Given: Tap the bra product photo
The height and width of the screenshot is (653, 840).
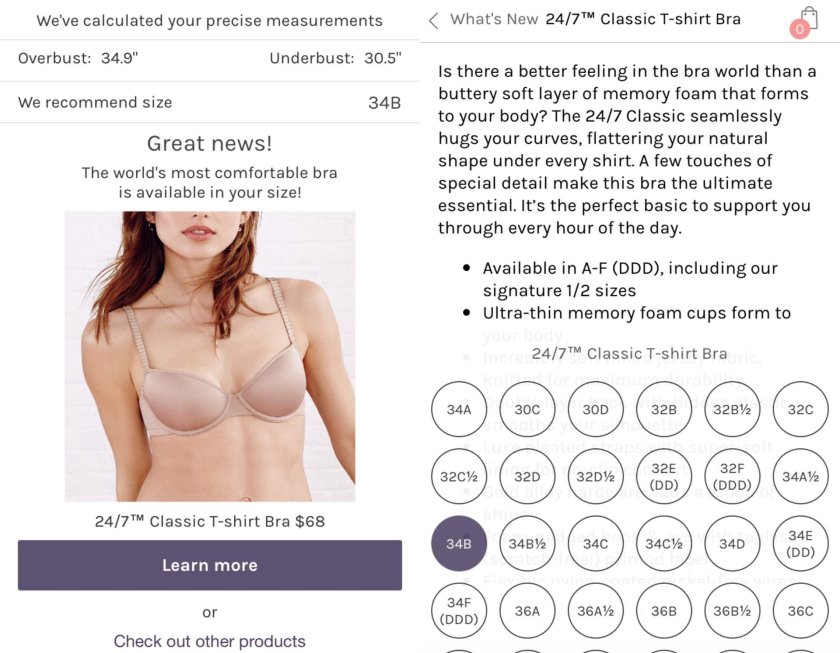Looking at the screenshot, I should pos(210,356).
